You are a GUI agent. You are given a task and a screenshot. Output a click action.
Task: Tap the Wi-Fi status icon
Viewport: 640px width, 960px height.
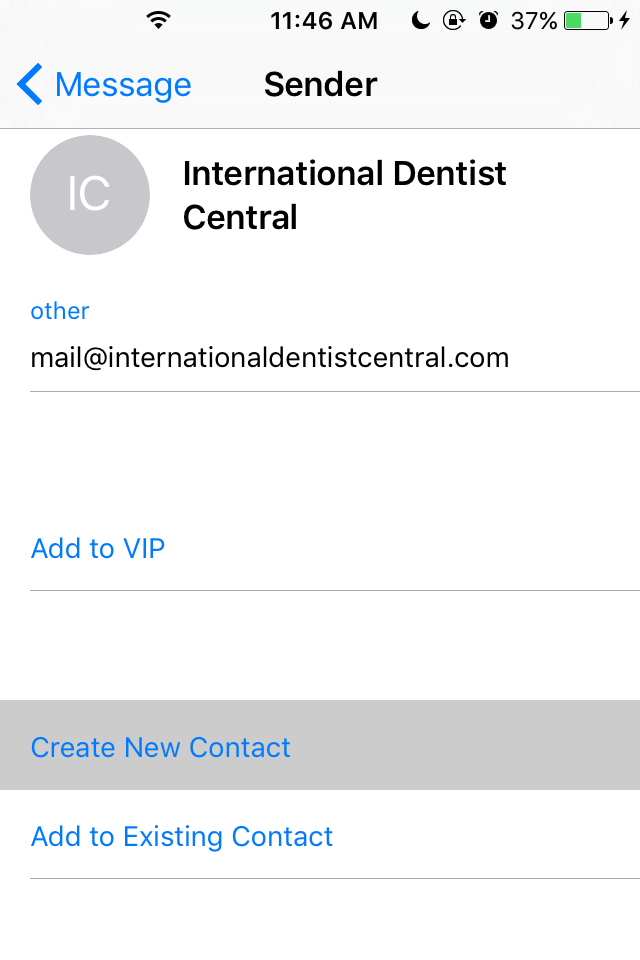tap(159, 21)
